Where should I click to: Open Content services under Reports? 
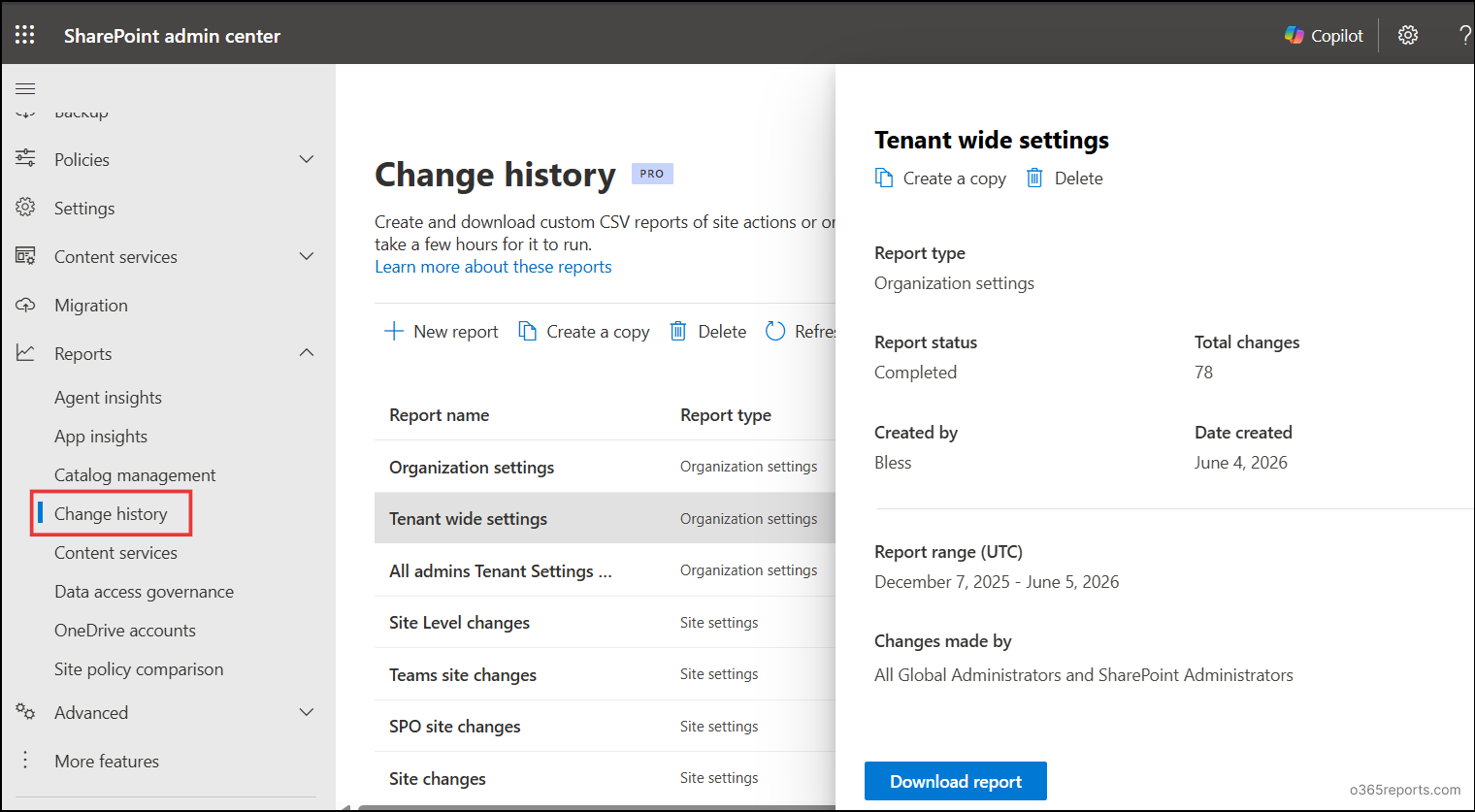click(115, 552)
